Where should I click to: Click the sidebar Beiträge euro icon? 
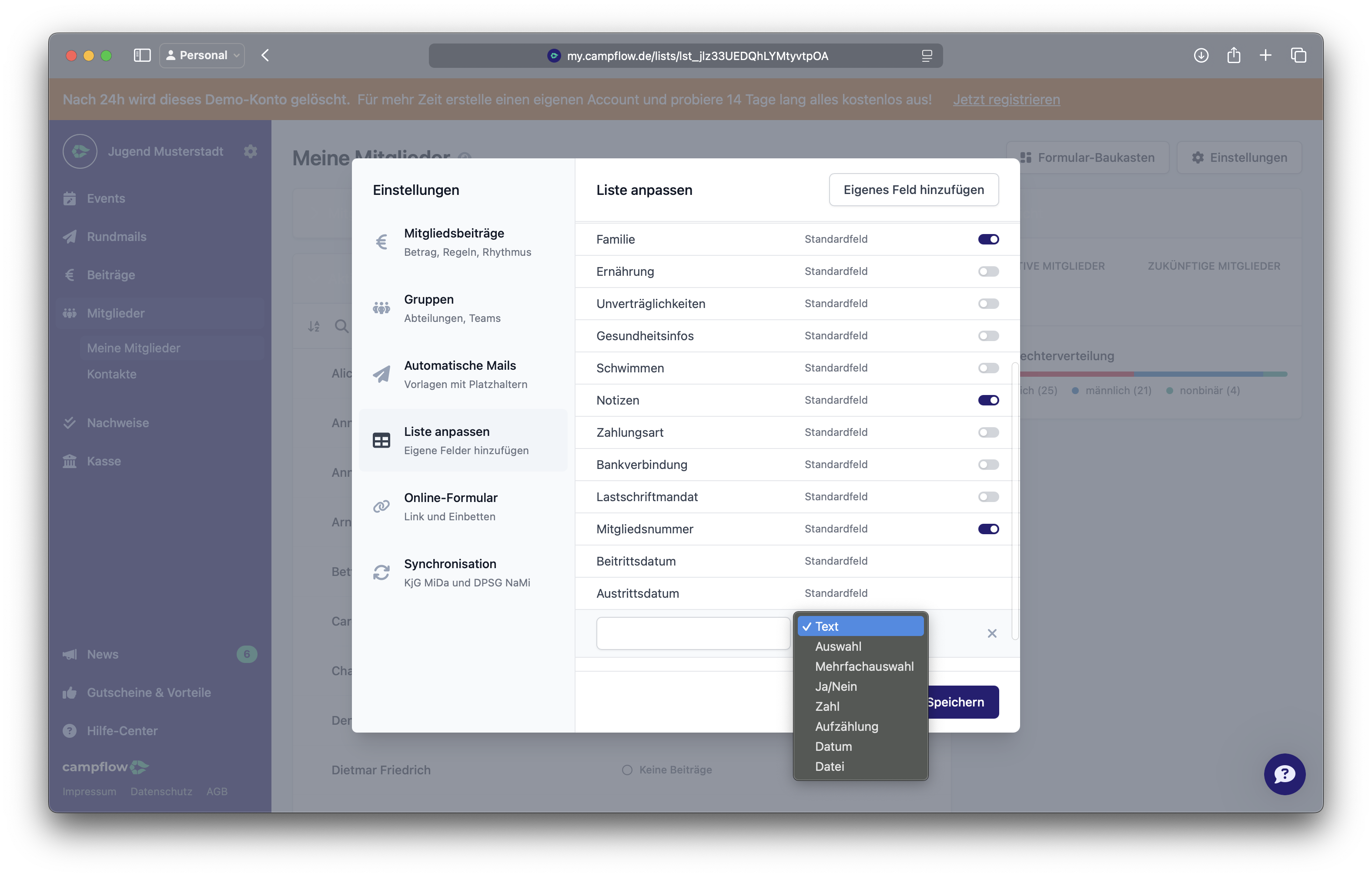[x=70, y=275]
